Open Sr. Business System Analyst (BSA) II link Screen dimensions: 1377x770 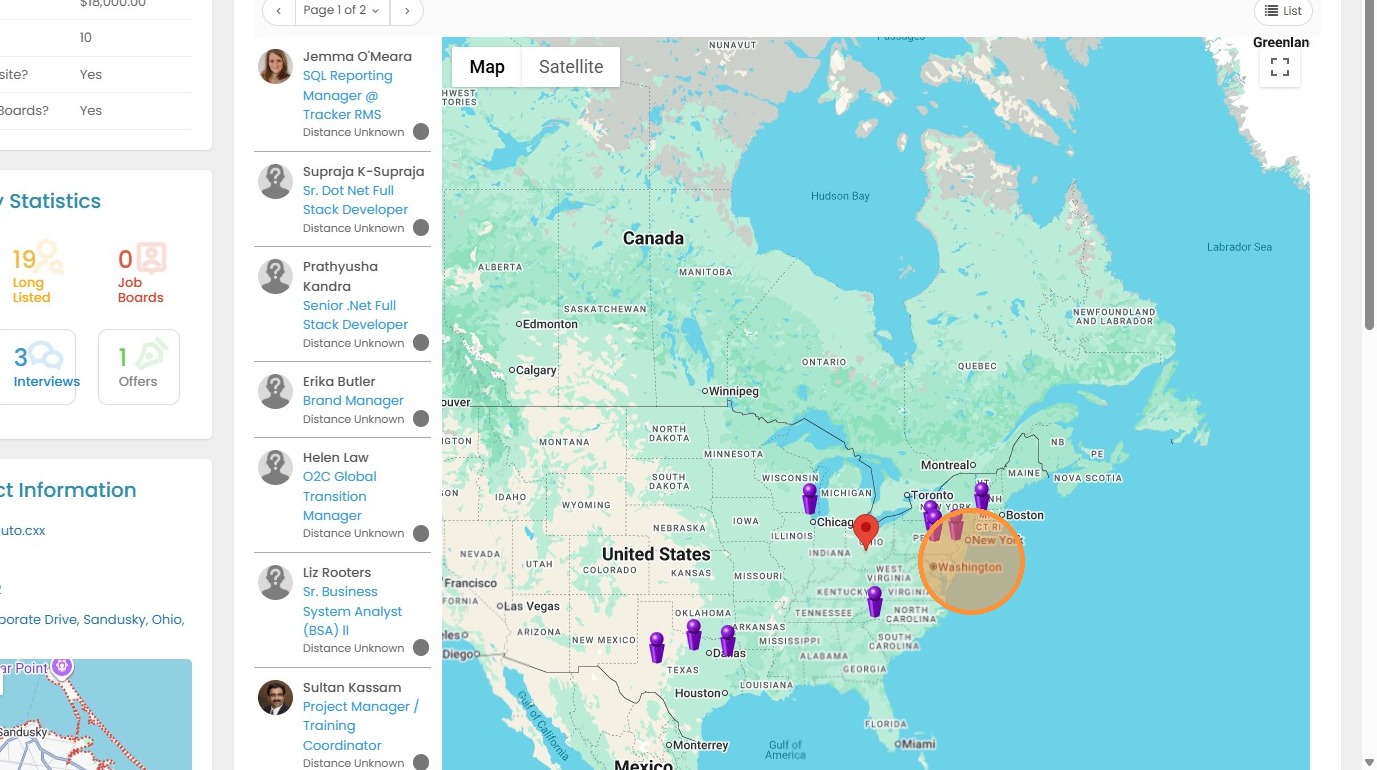click(x=353, y=611)
